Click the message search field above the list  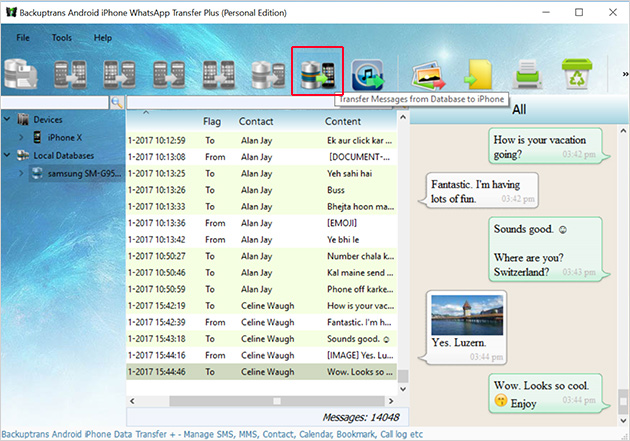click(233, 102)
